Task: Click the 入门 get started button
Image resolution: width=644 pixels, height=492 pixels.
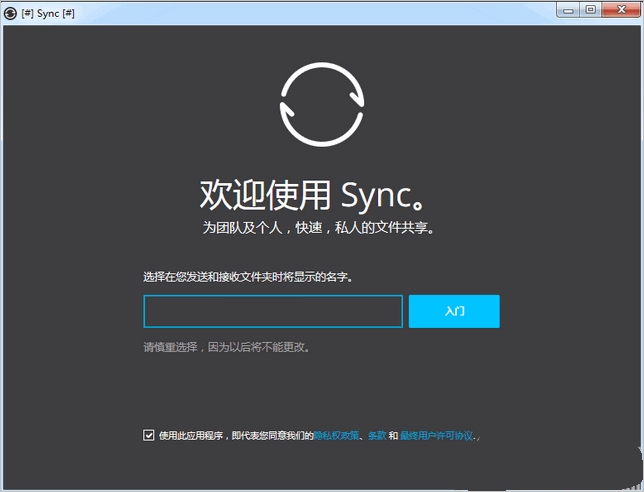Action: (x=454, y=311)
